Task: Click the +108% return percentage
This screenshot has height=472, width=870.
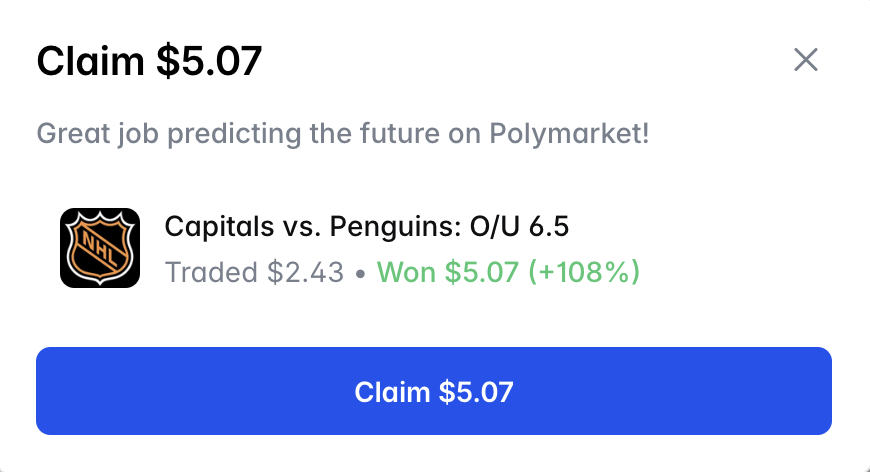Action: (x=585, y=271)
